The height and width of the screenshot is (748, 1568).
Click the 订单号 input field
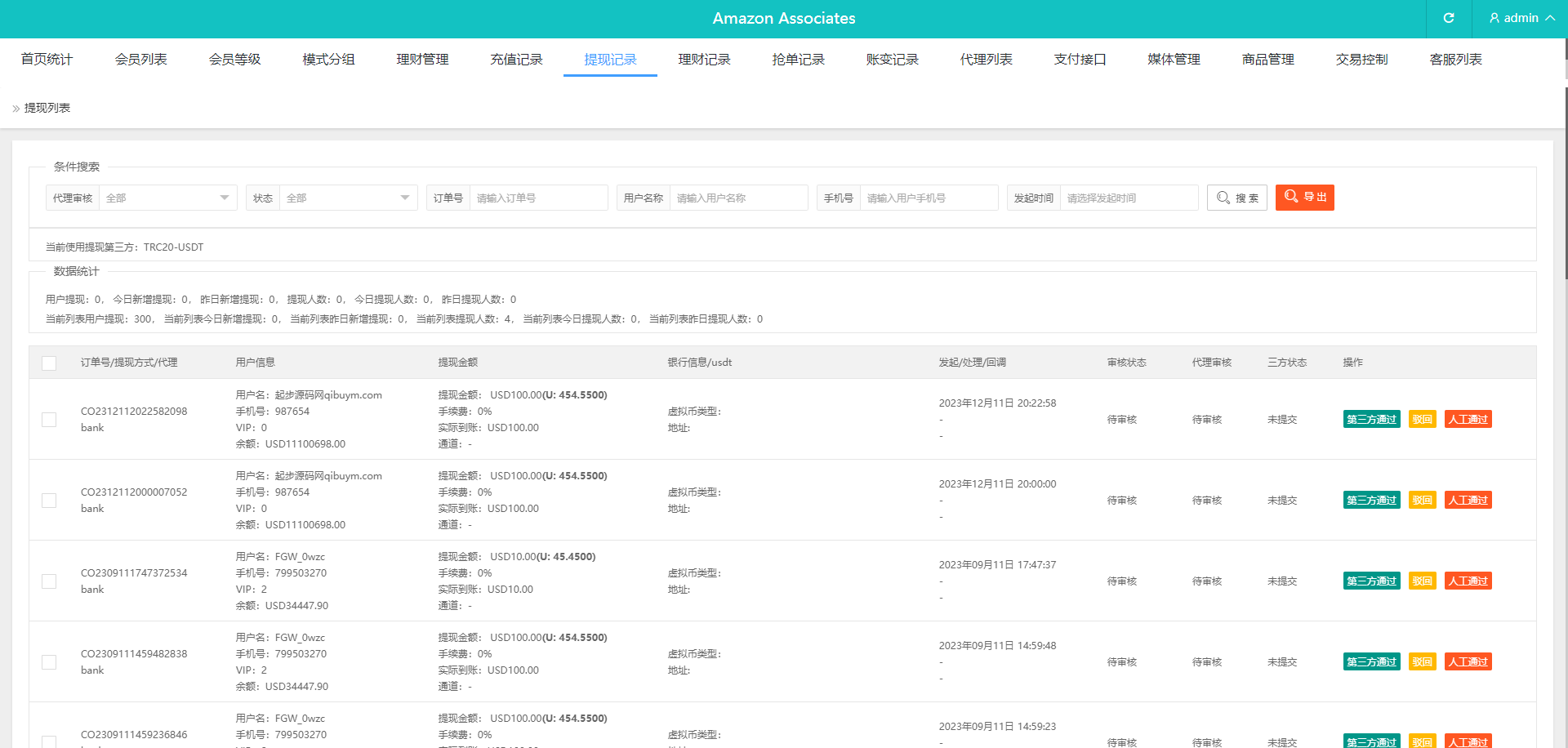[538, 198]
